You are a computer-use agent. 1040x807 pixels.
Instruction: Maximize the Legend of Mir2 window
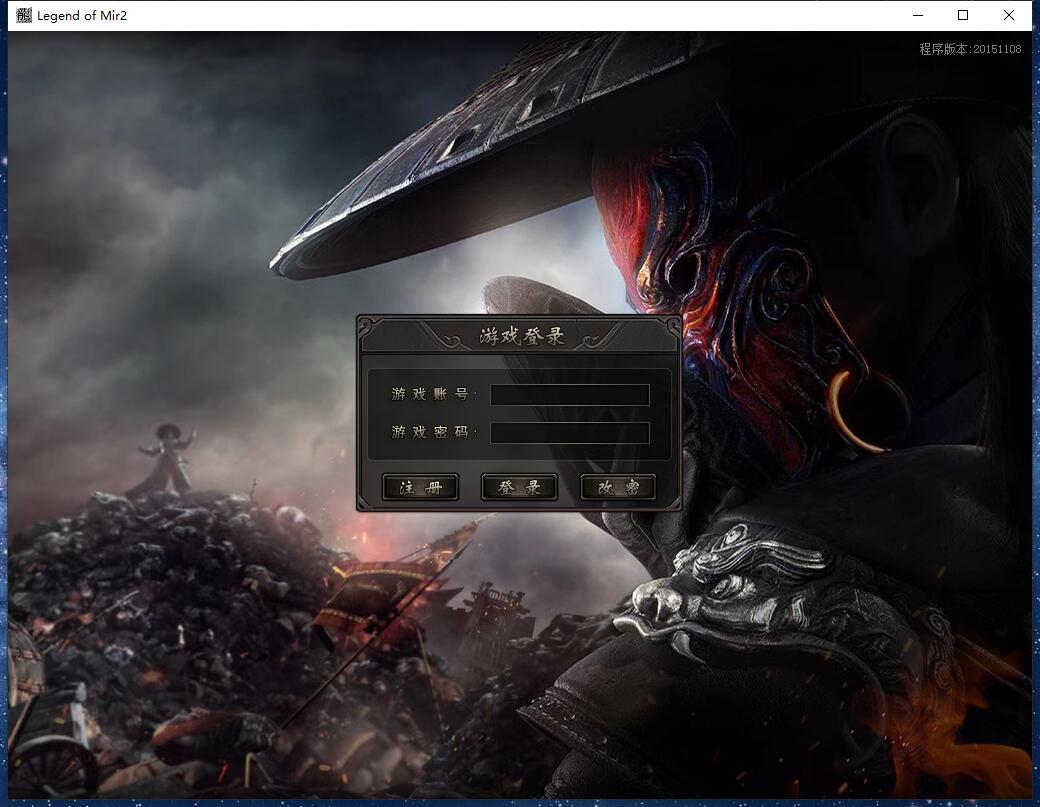[963, 15]
